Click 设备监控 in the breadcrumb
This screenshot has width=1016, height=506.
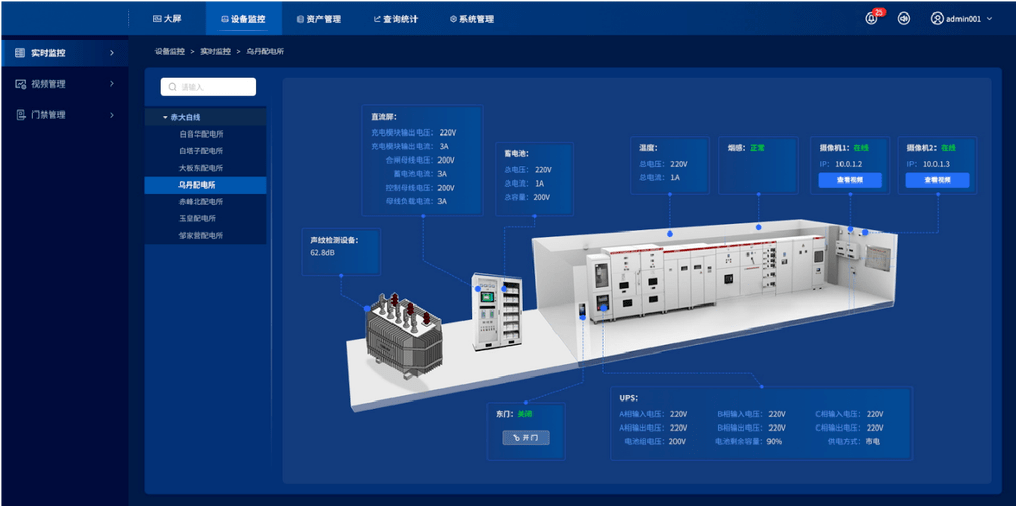(170, 51)
